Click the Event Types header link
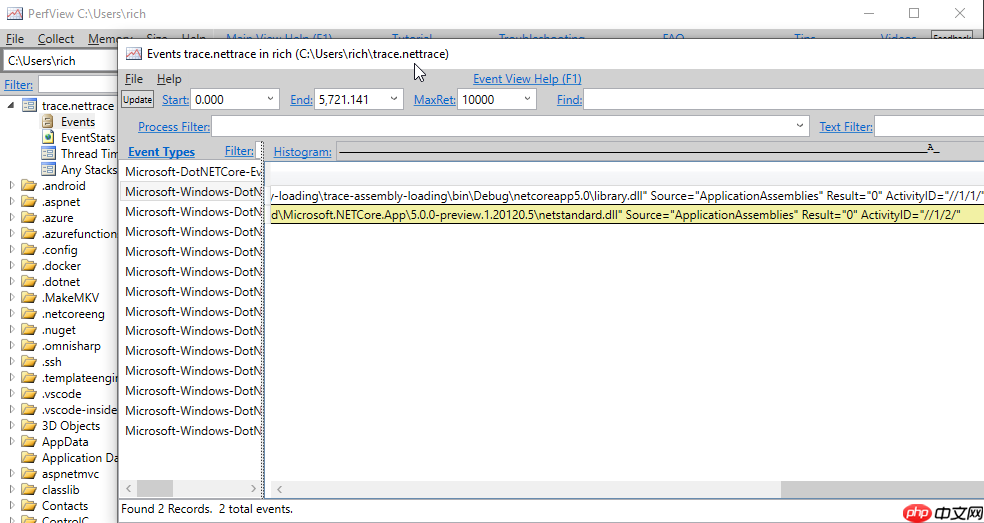Screen dimensions: 984x523 click(x=161, y=151)
